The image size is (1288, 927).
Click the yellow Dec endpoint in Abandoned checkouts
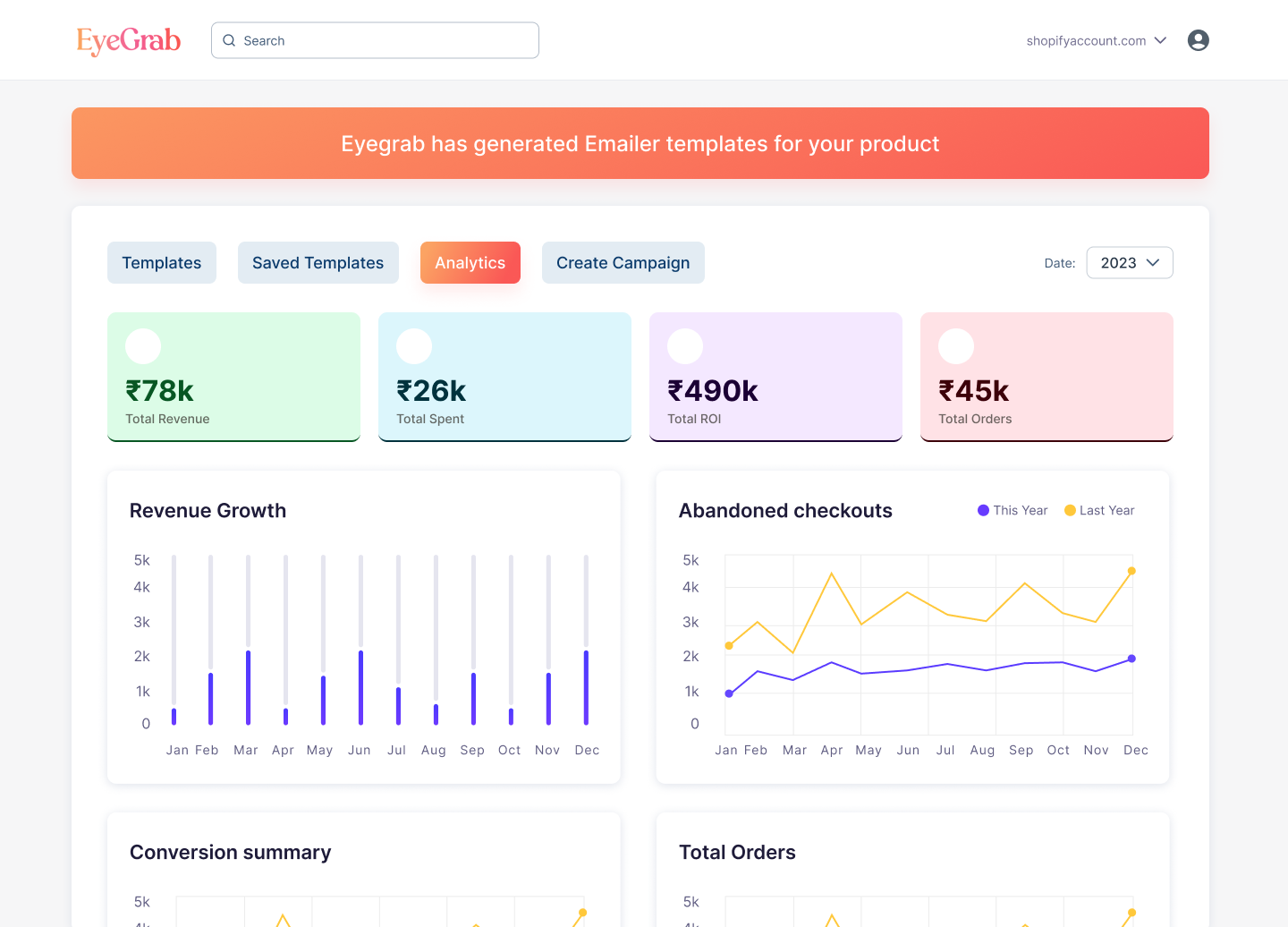click(x=1131, y=571)
